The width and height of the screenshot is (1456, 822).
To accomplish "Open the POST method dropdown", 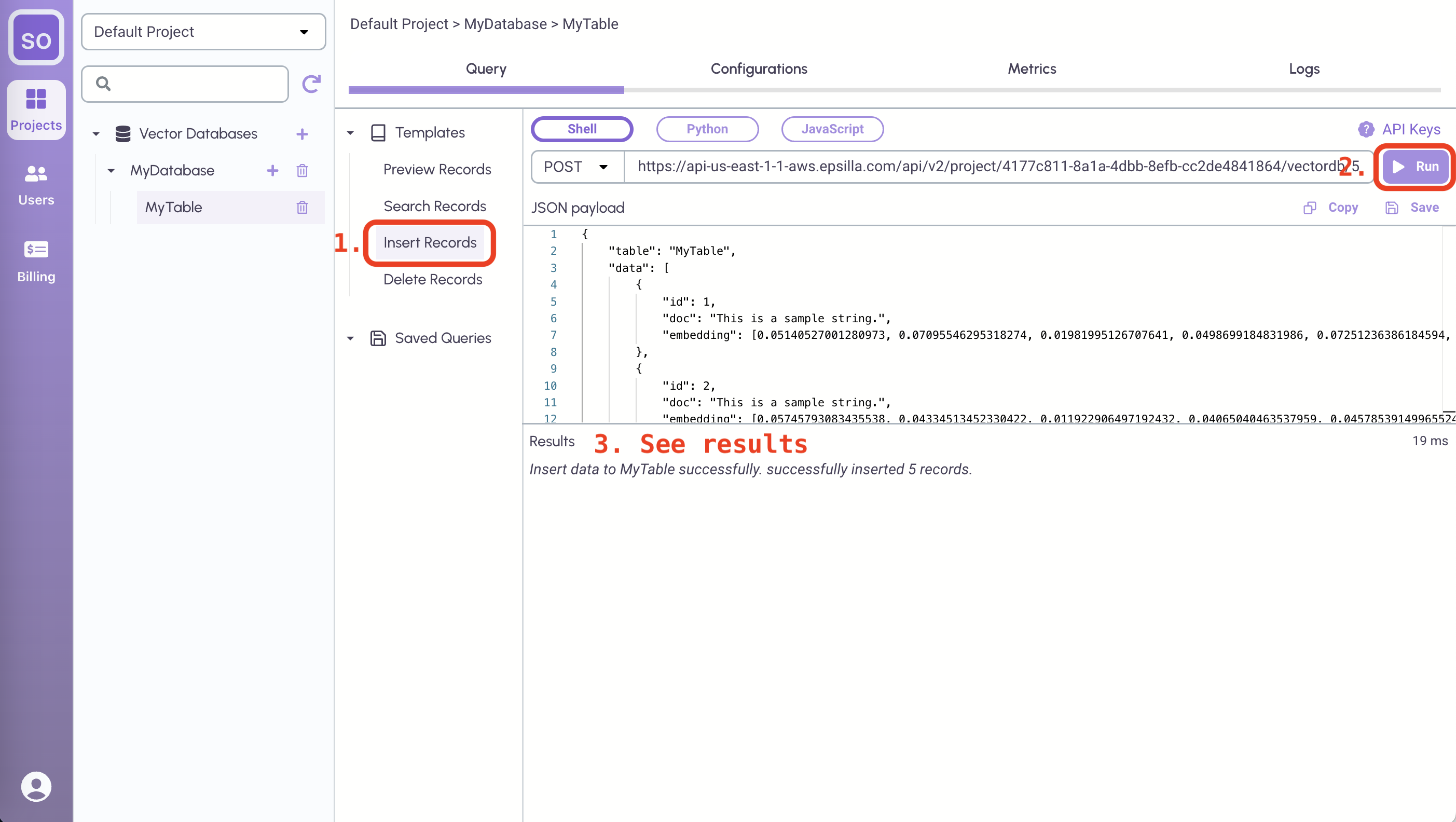I will point(576,167).
